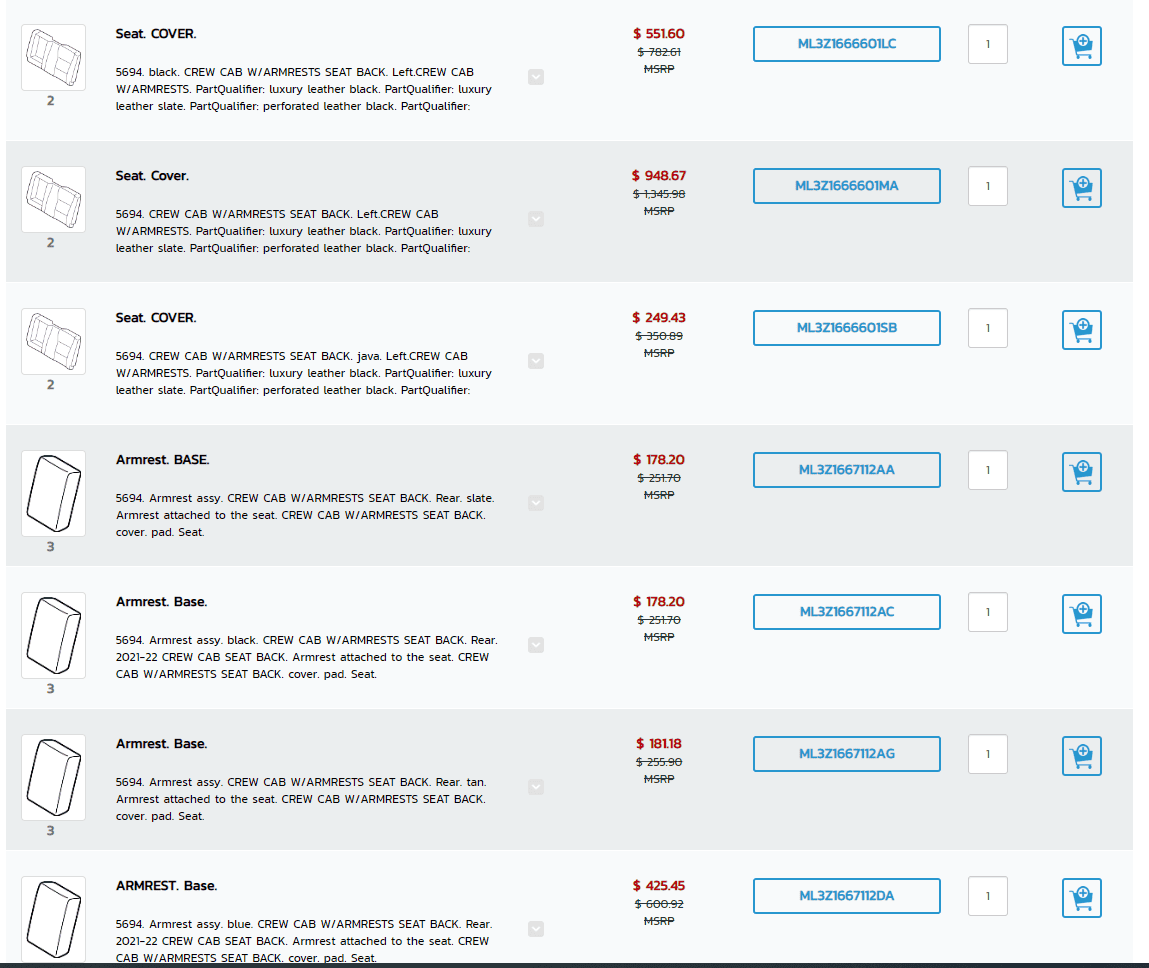Expand description of tan armrest base

click(x=536, y=787)
